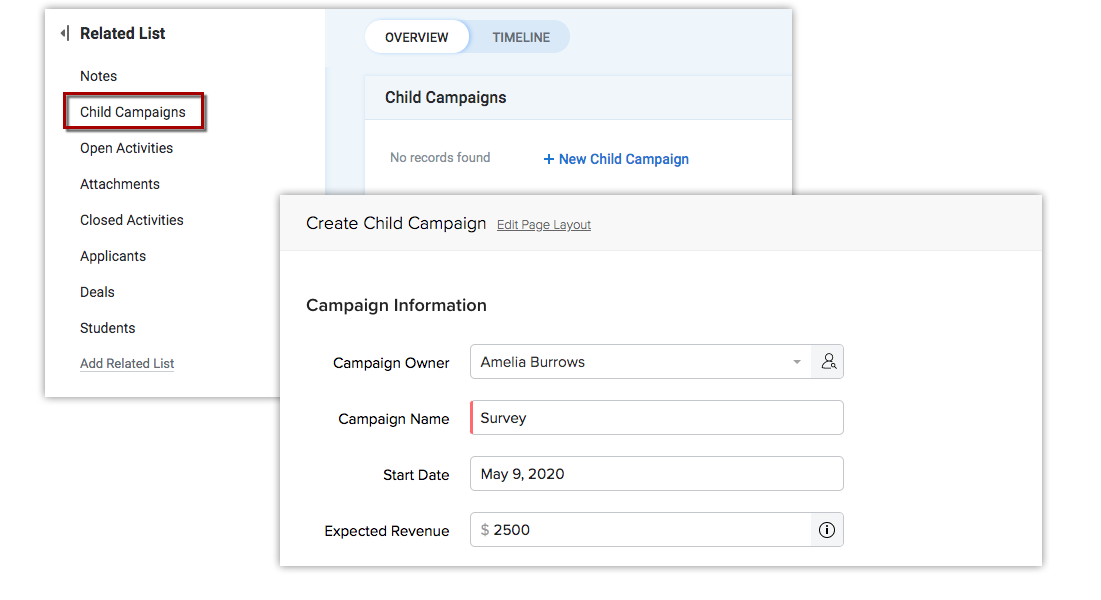Open user lookup icon beside Campaign Owner

pyautogui.click(x=828, y=362)
